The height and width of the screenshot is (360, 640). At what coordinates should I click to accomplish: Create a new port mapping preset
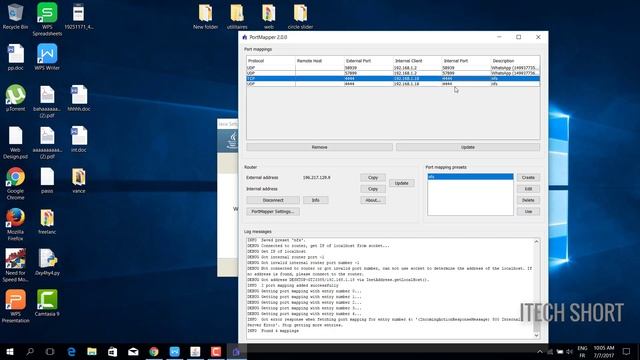click(x=528, y=178)
